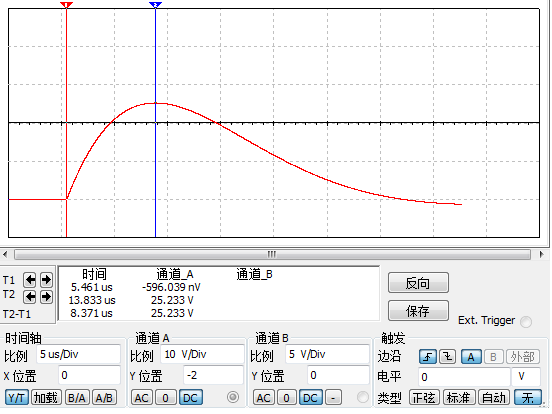Click the timebase 5 us/Div scale field

pyautogui.click(x=79, y=354)
